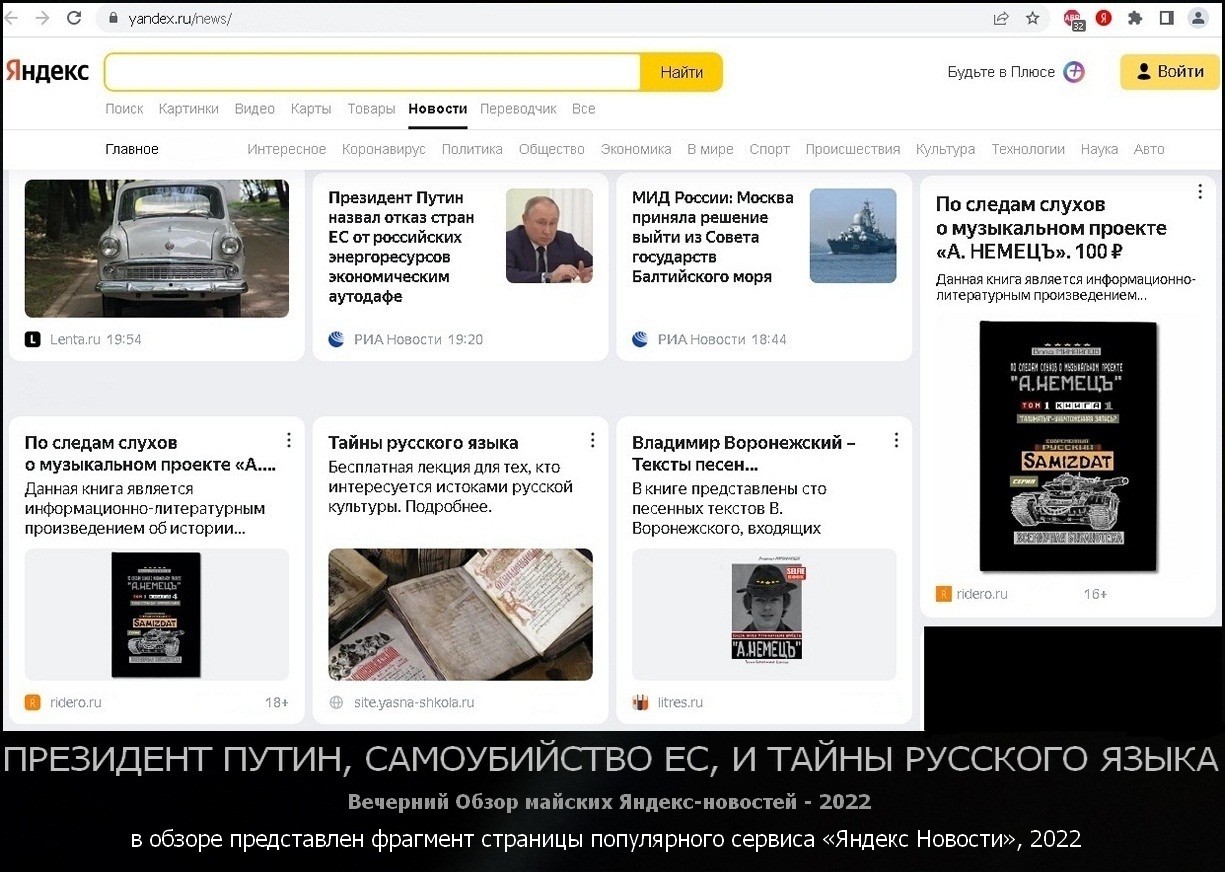Screen dimensions: 1225x872
Task: Click globe icon next to site.yasna-shkola.ru
Action: [x=337, y=703]
